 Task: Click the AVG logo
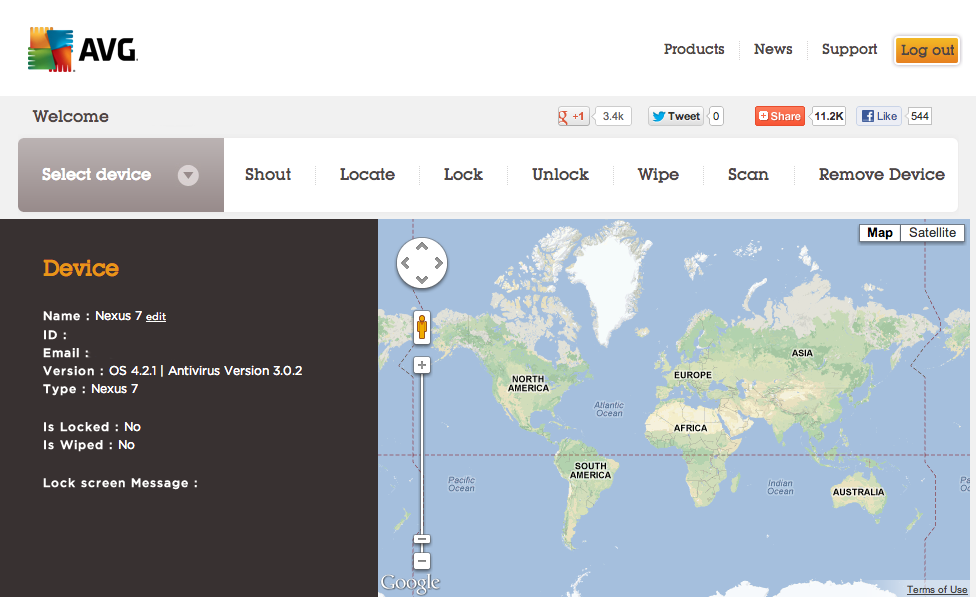(x=82, y=49)
